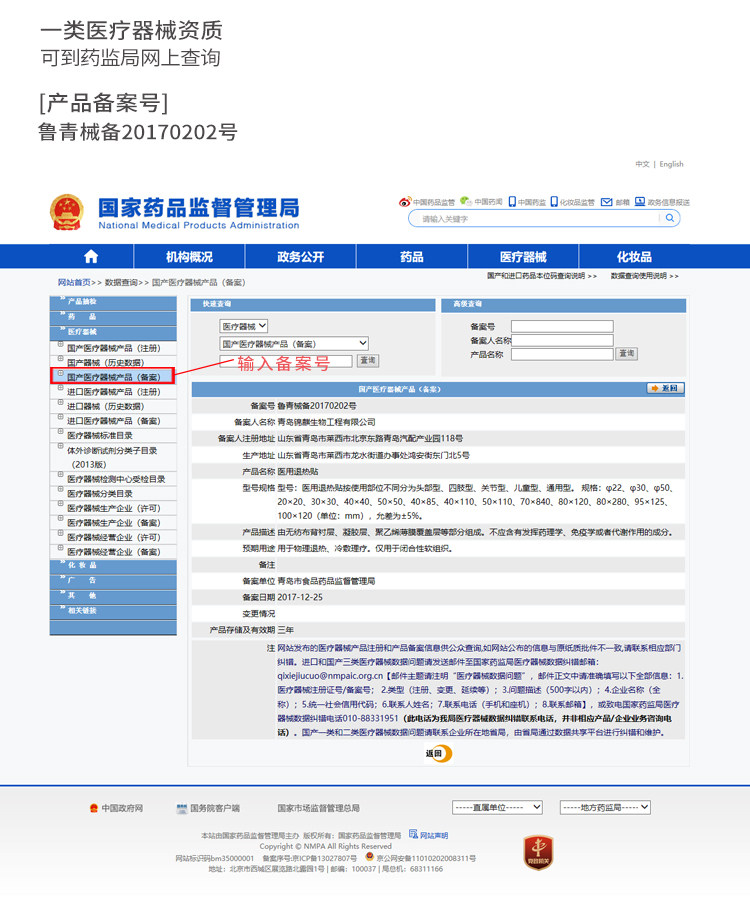The image size is (750, 900).
Task: Open the 相关链接 sidebar section
Action: coord(113,611)
